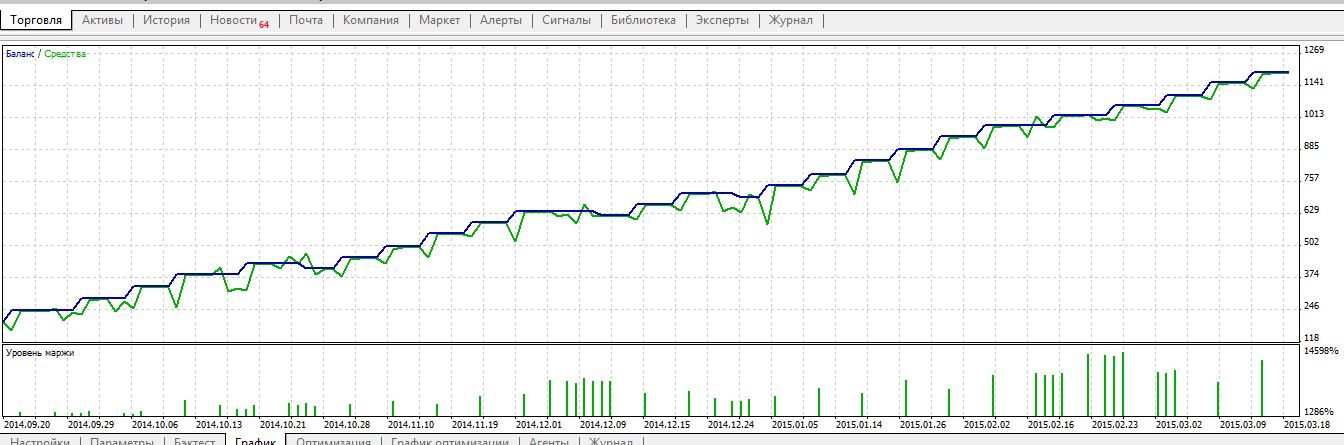This screenshot has width=1344, height=445.
Task: Click the 1013 balance axis value
Action: pos(1315,114)
